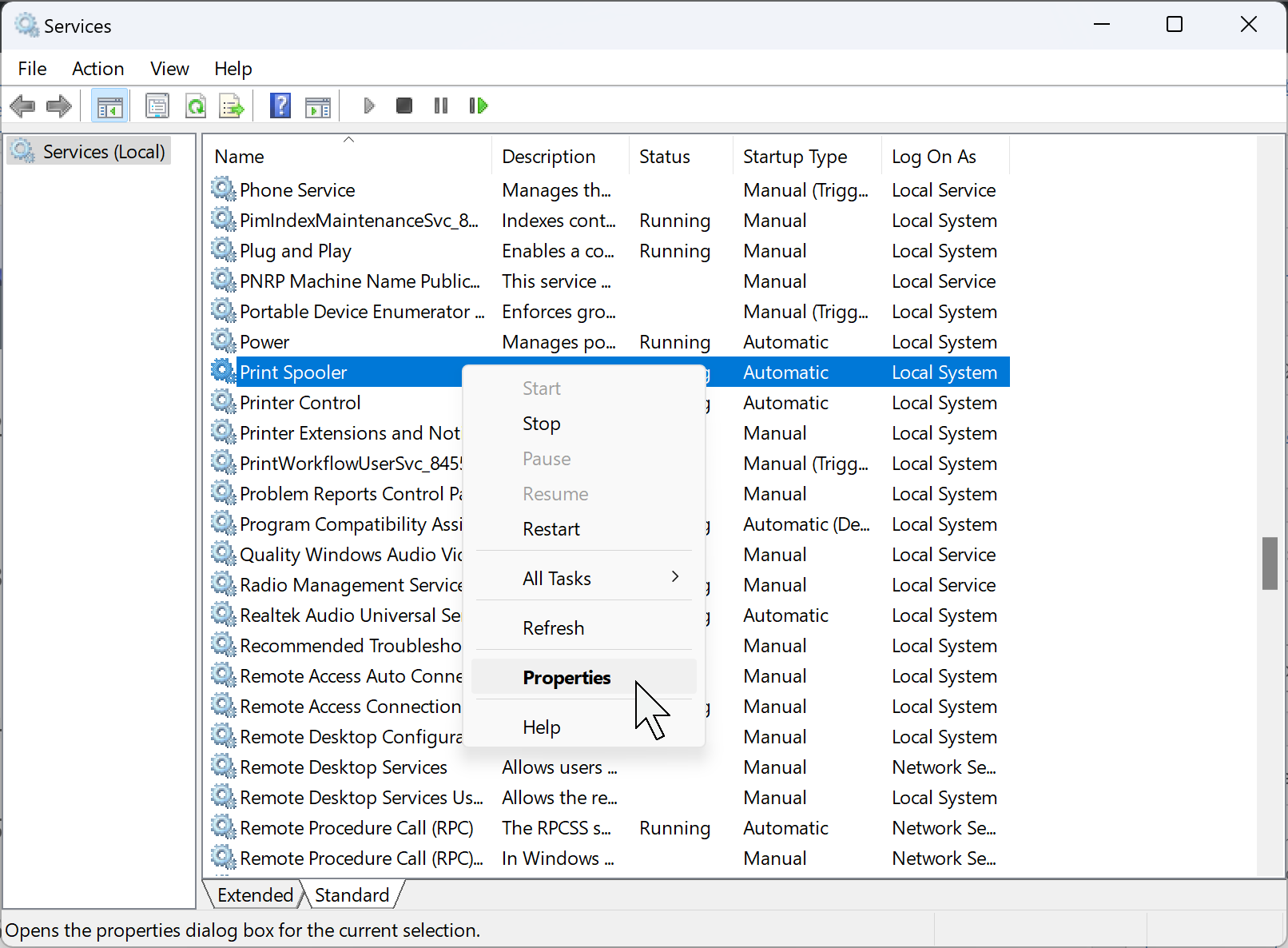Click the Stop Service square icon

(404, 106)
